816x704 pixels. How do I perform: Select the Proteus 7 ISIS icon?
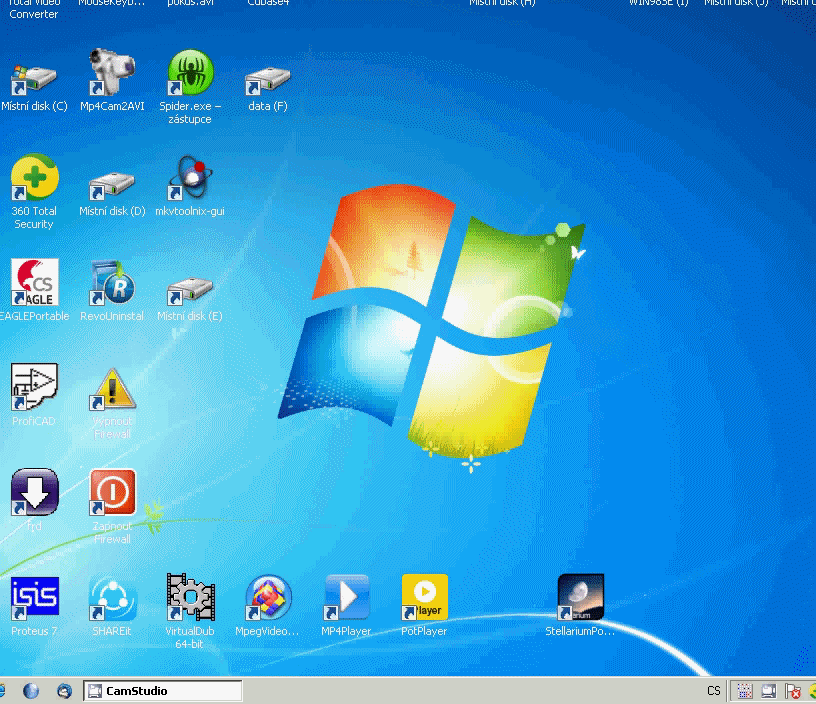pyautogui.click(x=34, y=597)
